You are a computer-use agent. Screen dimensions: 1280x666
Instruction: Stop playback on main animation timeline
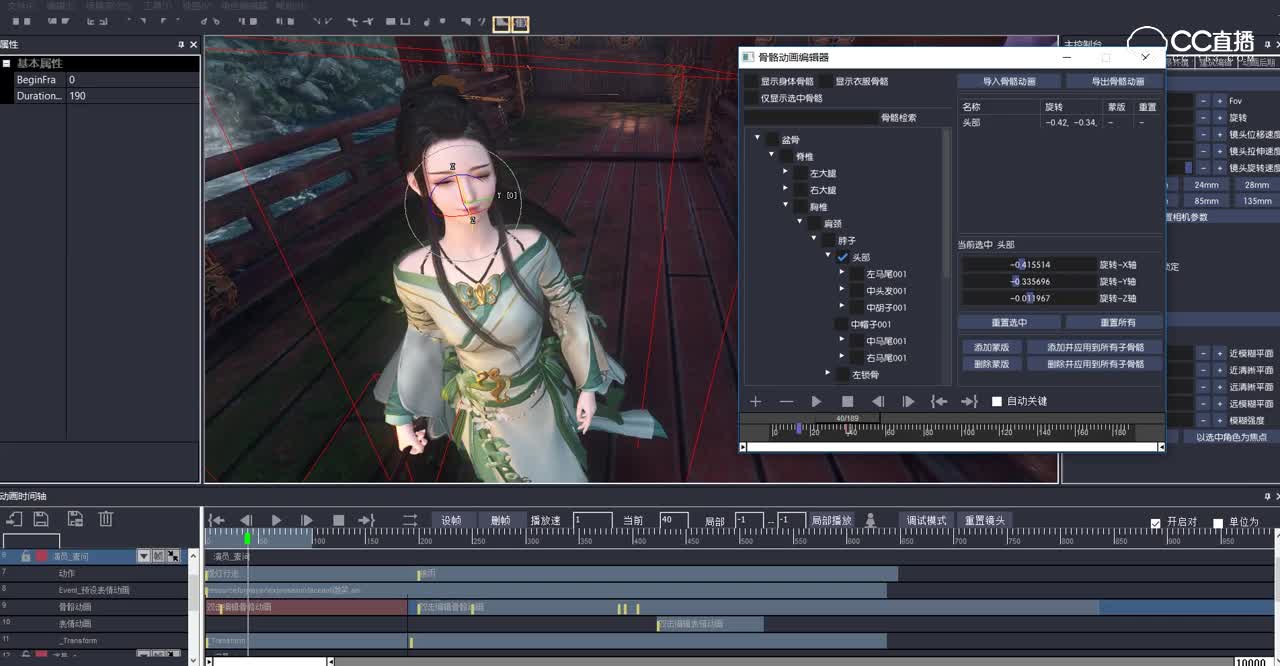pos(338,520)
